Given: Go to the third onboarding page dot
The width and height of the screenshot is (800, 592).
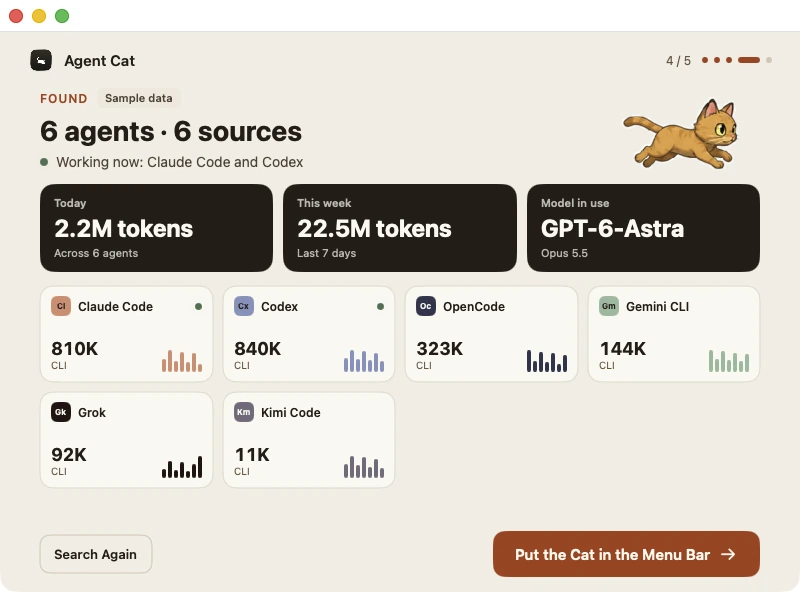Looking at the screenshot, I should click(729, 60).
